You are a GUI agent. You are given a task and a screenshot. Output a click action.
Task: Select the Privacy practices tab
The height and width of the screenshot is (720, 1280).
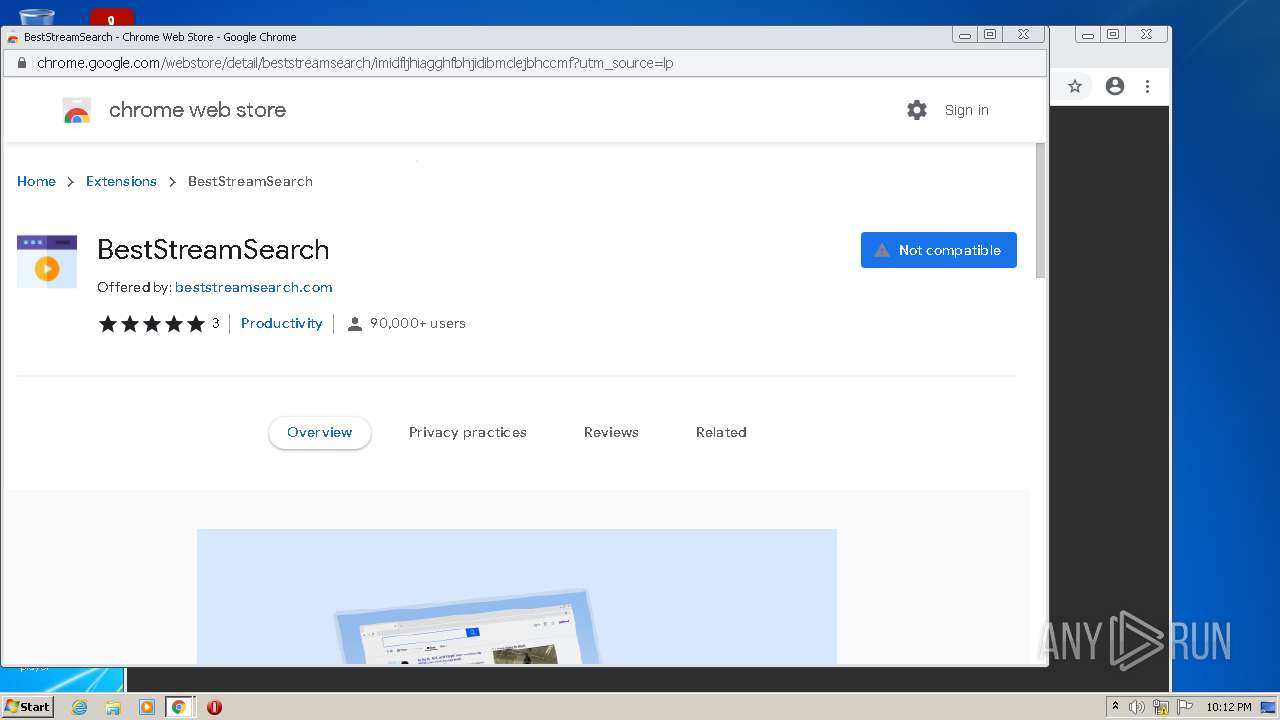pos(467,432)
